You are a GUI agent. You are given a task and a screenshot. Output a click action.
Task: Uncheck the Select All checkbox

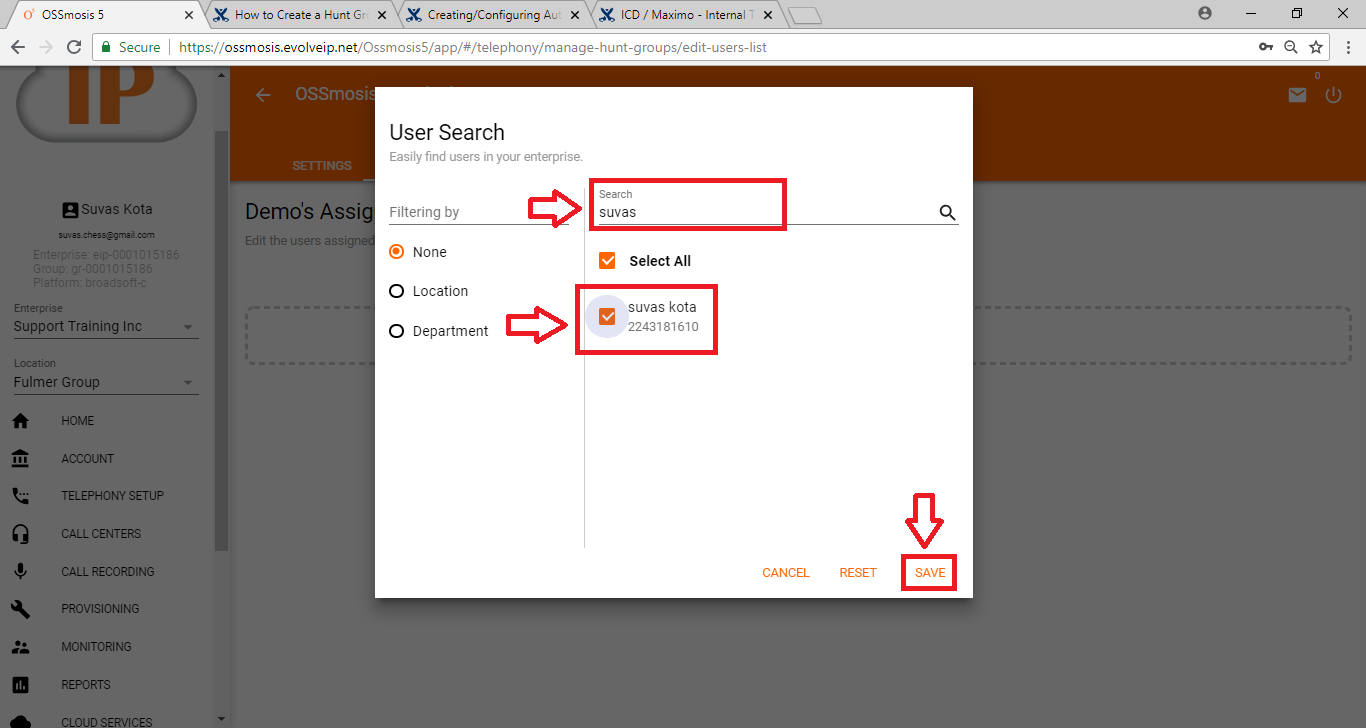pyautogui.click(x=607, y=261)
